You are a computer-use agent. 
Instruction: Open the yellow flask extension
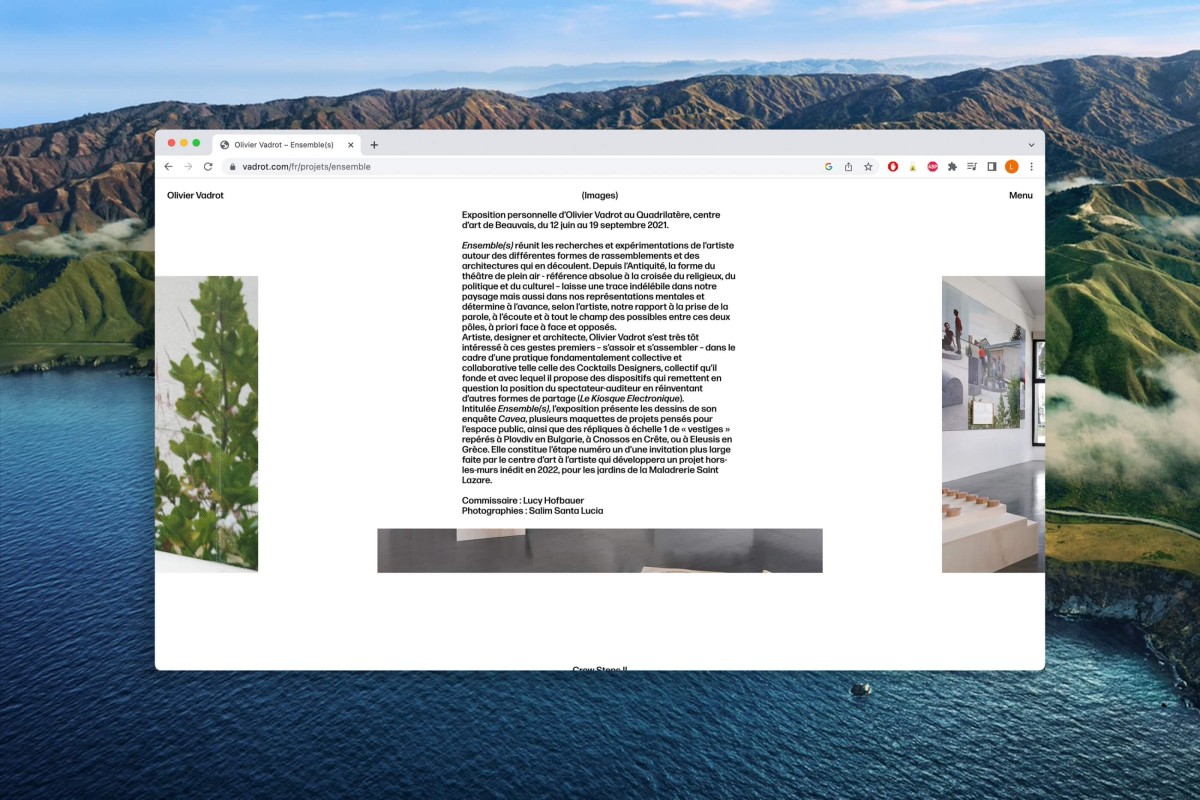(x=913, y=167)
